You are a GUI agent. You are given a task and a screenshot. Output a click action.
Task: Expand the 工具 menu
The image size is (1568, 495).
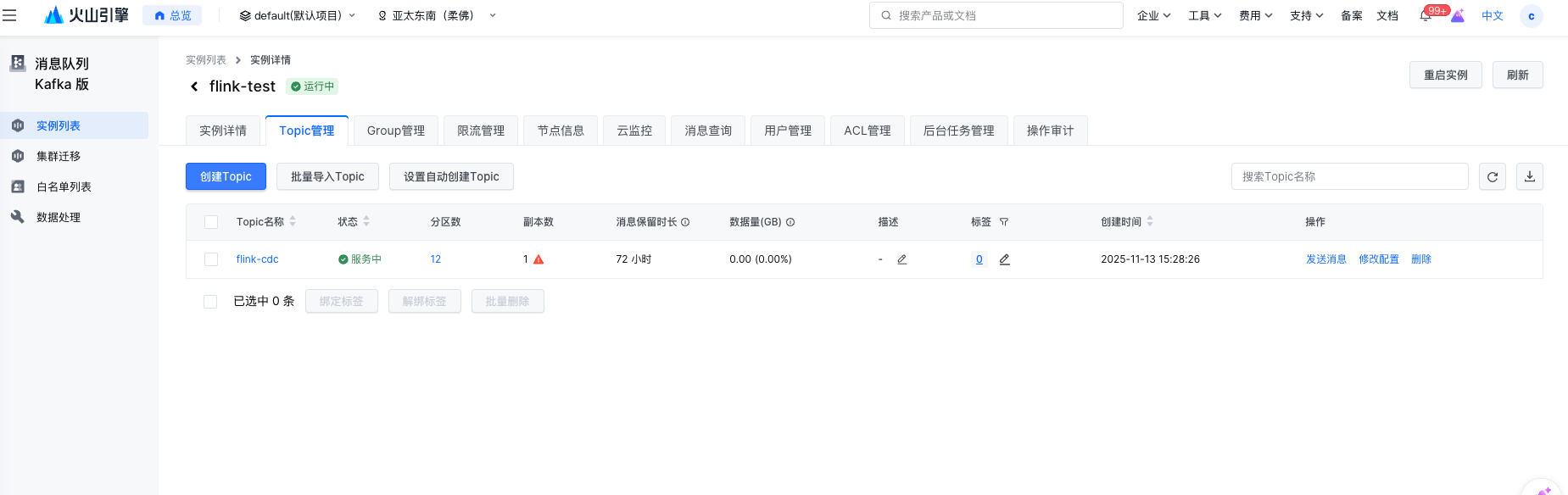[x=1204, y=15]
